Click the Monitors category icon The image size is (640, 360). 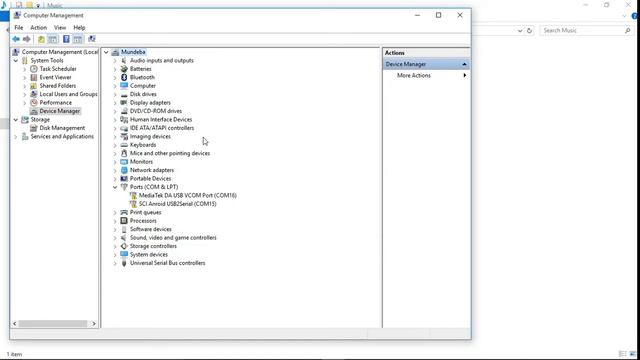pyautogui.click(x=124, y=162)
